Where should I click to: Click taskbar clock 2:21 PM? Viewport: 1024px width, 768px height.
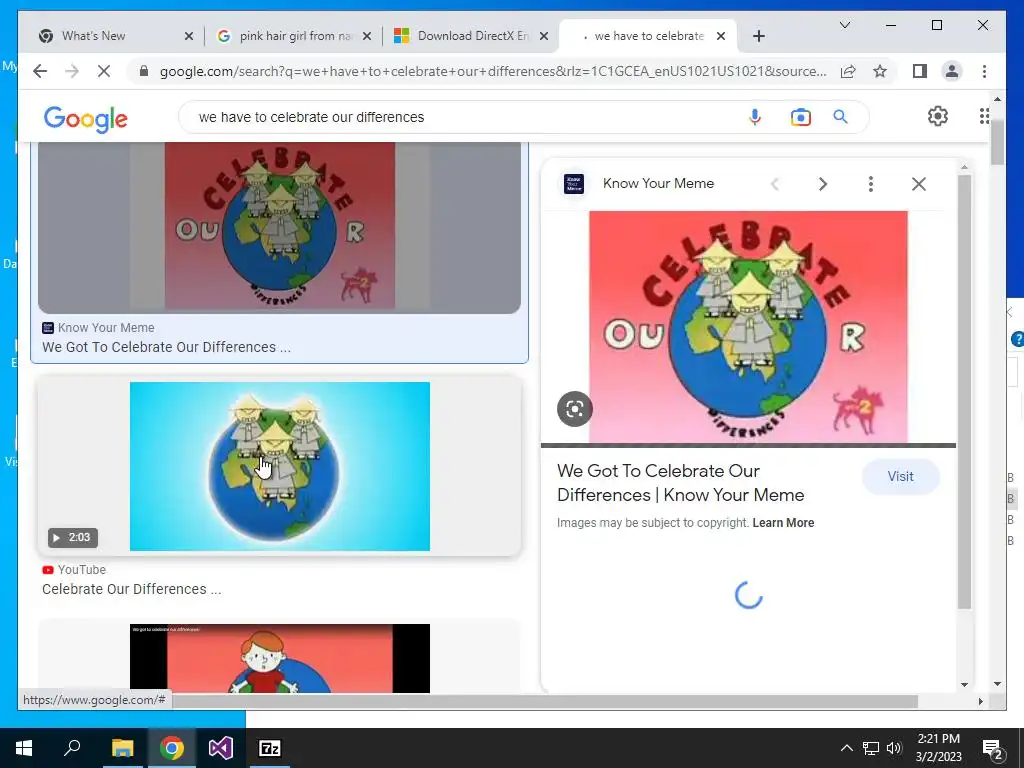pyautogui.click(x=938, y=748)
